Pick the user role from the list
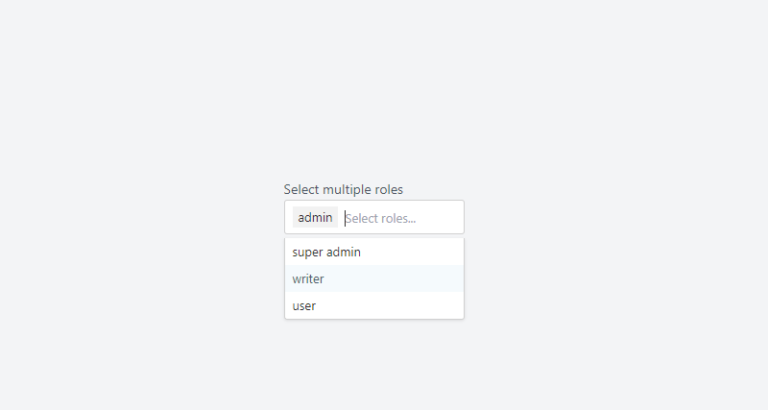Viewport: 768px width, 410px height. point(374,306)
